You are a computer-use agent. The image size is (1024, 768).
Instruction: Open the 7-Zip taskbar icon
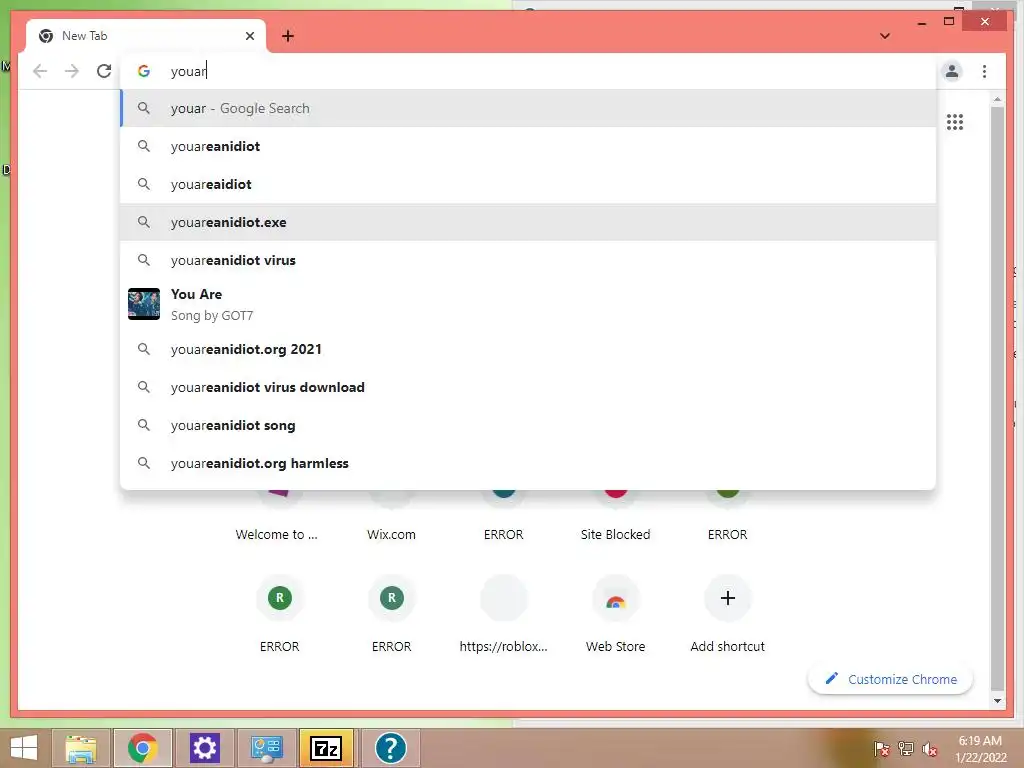coord(326,748)
